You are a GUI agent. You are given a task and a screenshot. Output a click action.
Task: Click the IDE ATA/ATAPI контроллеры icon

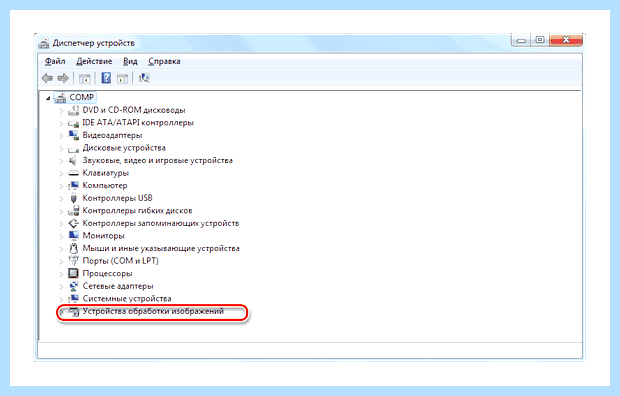74,123
